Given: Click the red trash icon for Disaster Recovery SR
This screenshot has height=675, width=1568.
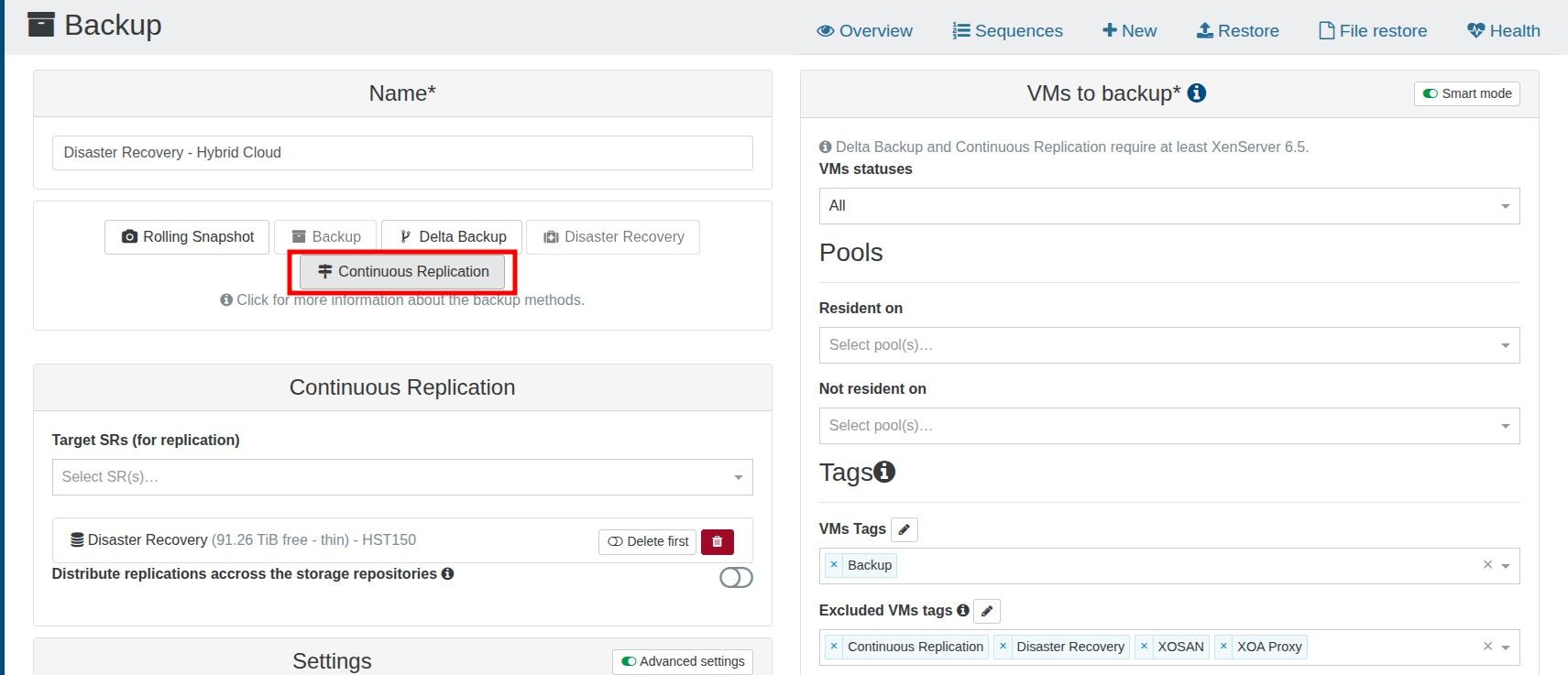Looking at the screenshot, I should (x=717, y=541).
